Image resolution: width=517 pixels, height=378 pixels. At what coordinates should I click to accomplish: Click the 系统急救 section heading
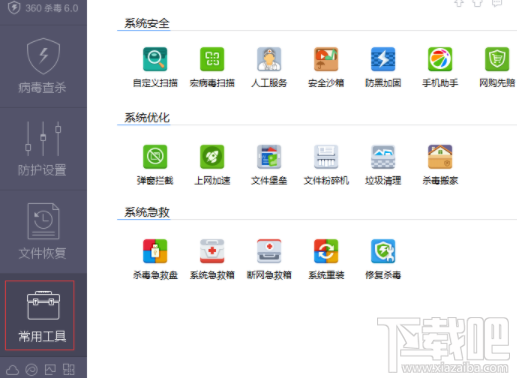(147, 212)
